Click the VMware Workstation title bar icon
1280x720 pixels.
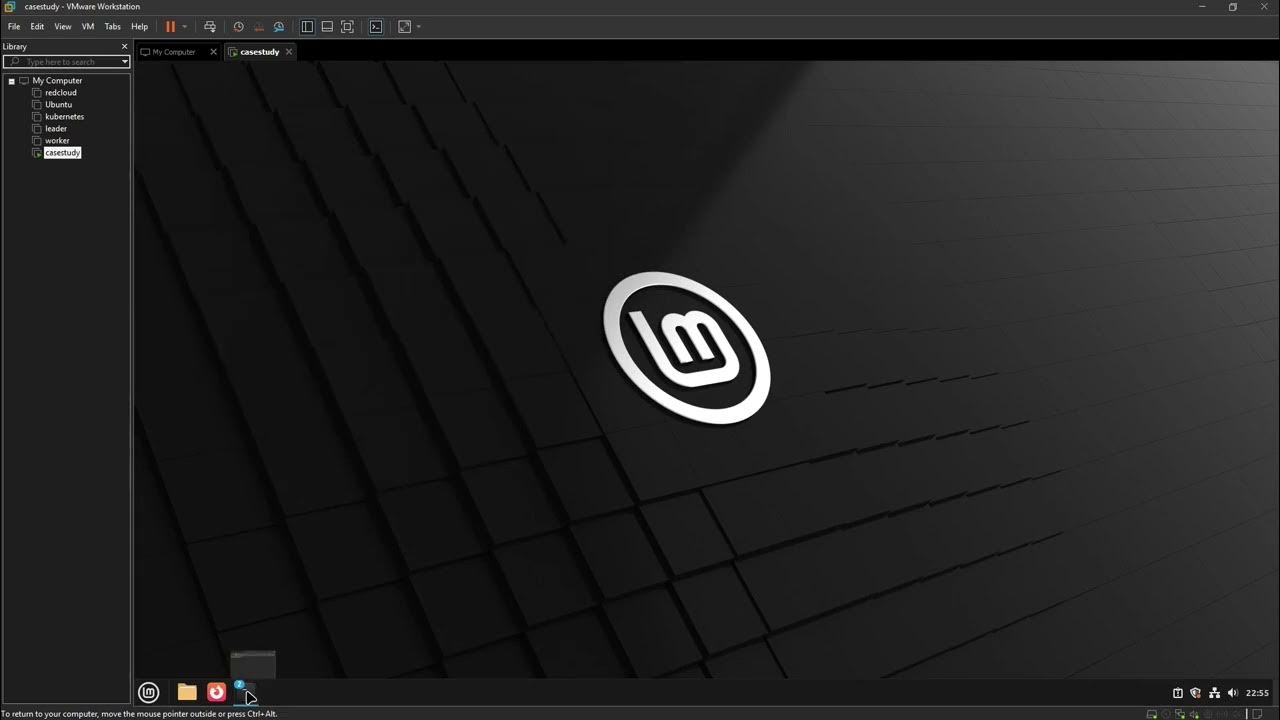coord(10,7)
